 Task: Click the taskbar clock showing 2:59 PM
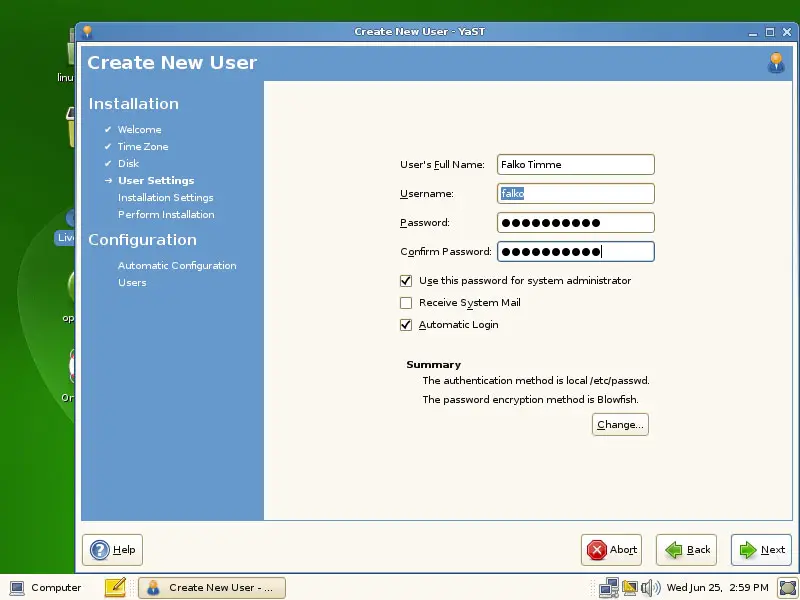(x=717, y=588)
